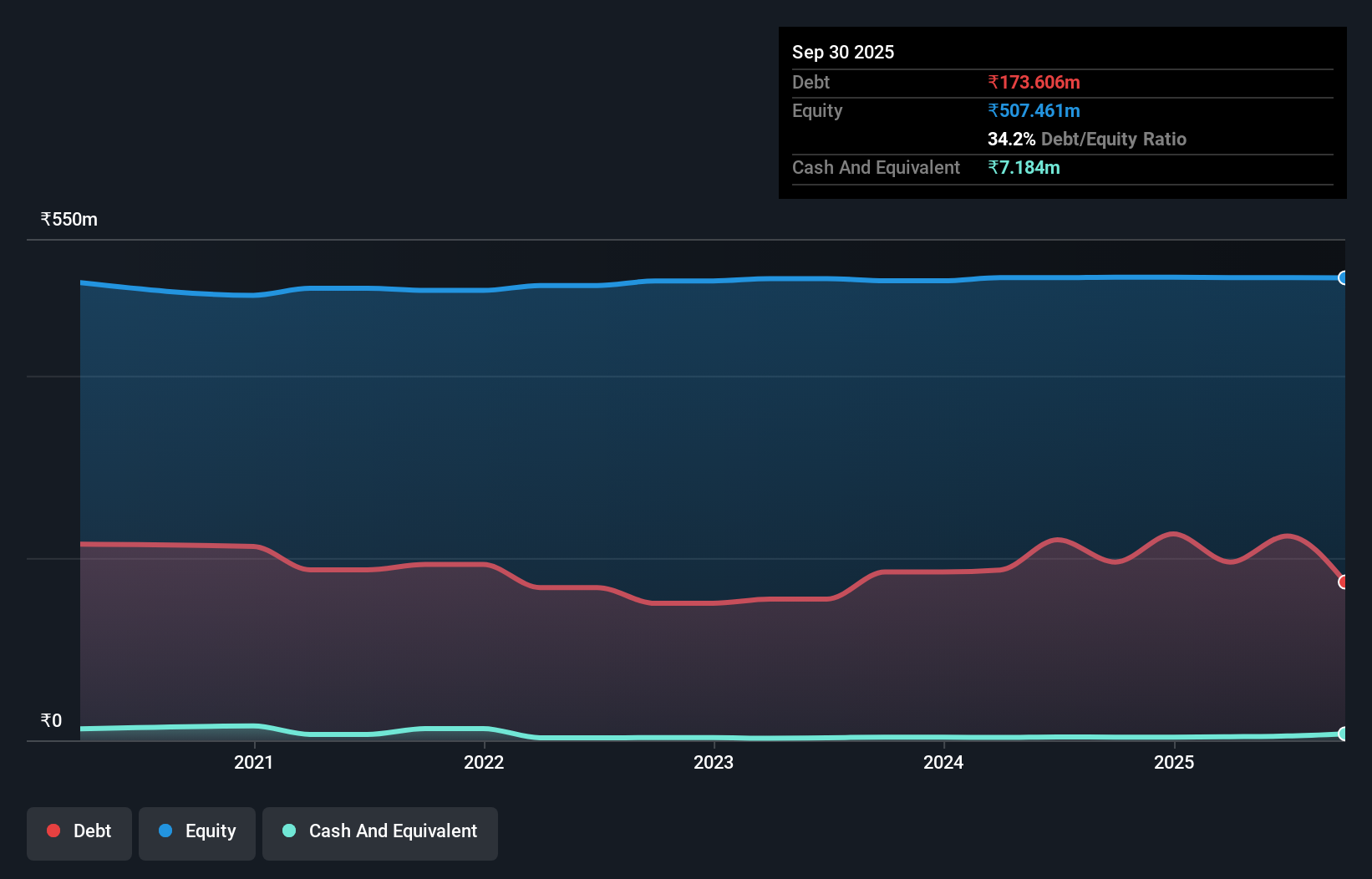Select the 2023 label on the x-axis
This screenshot has width=1372, height=879.
[714, 762]
